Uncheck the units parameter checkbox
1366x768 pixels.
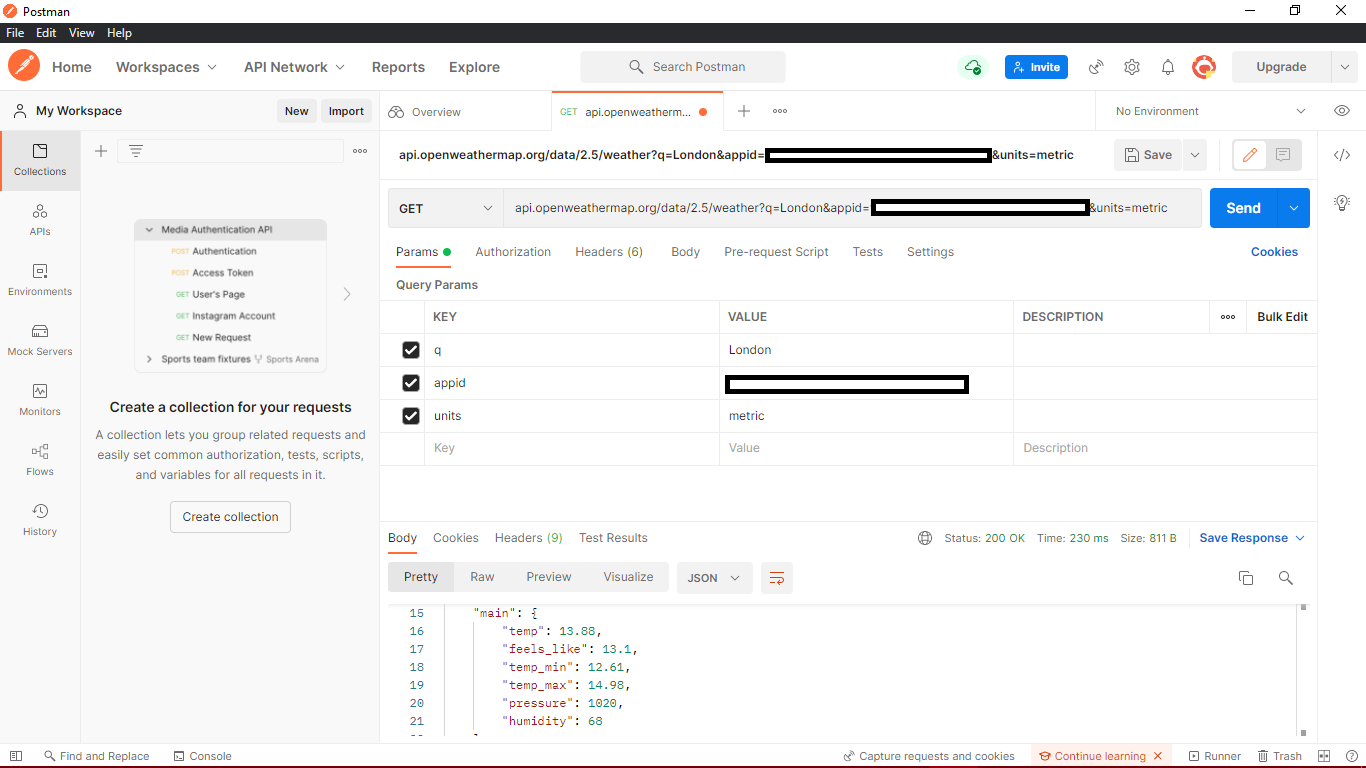coord(410,416)
